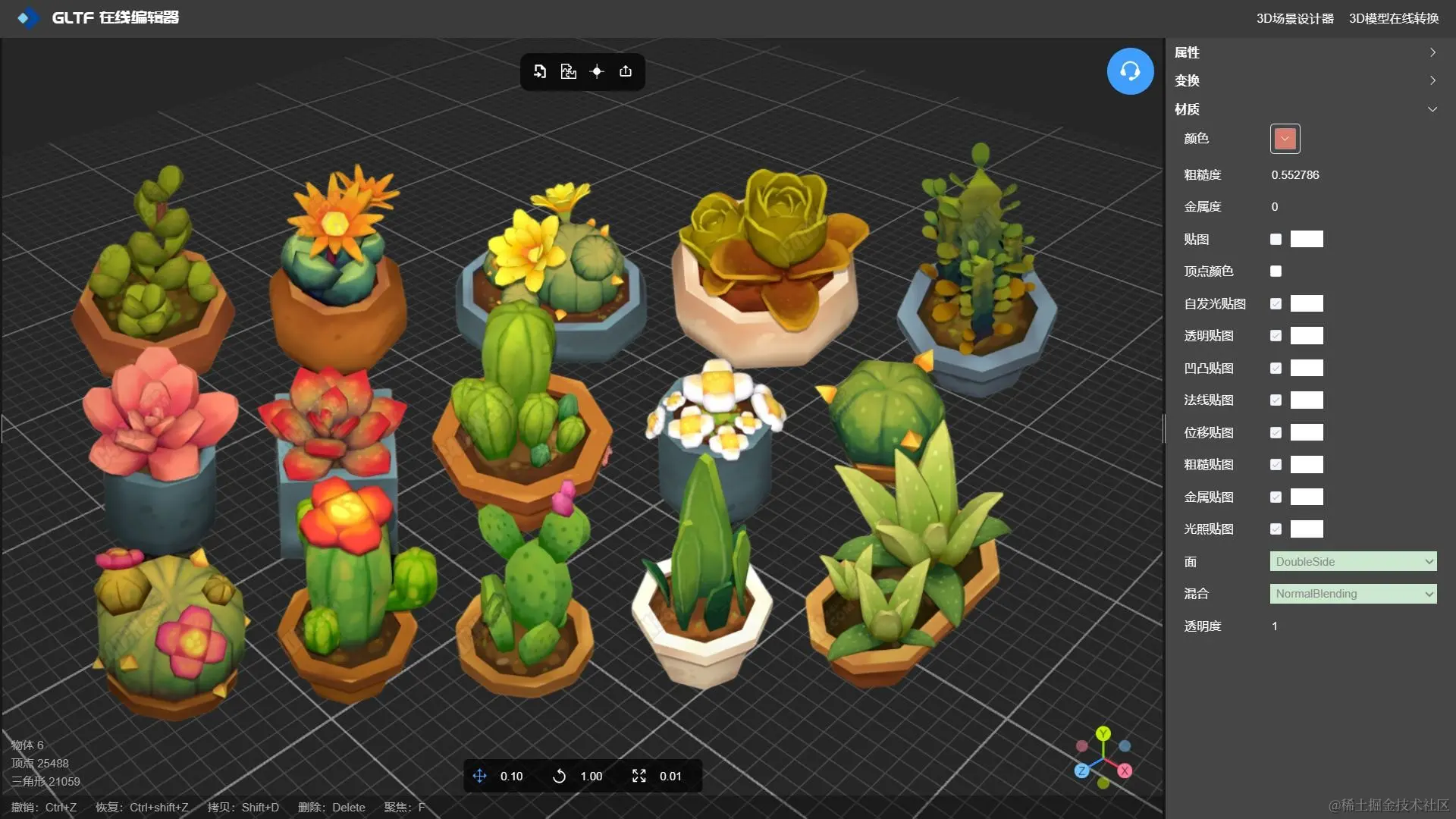The width and height of the screenshot is (1456, 819).
Task: Toggle the 贴图 texture map checkbox
Action: tap(1276, 240)
